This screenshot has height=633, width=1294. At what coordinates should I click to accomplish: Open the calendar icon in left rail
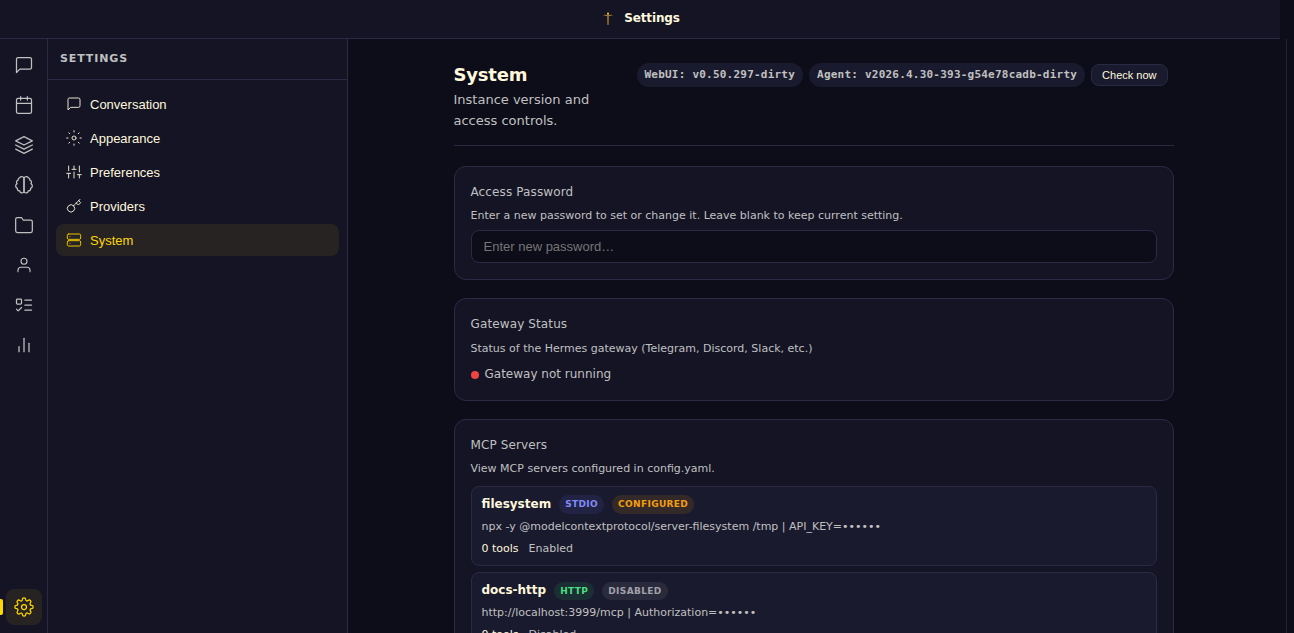[x=24, y=105]
